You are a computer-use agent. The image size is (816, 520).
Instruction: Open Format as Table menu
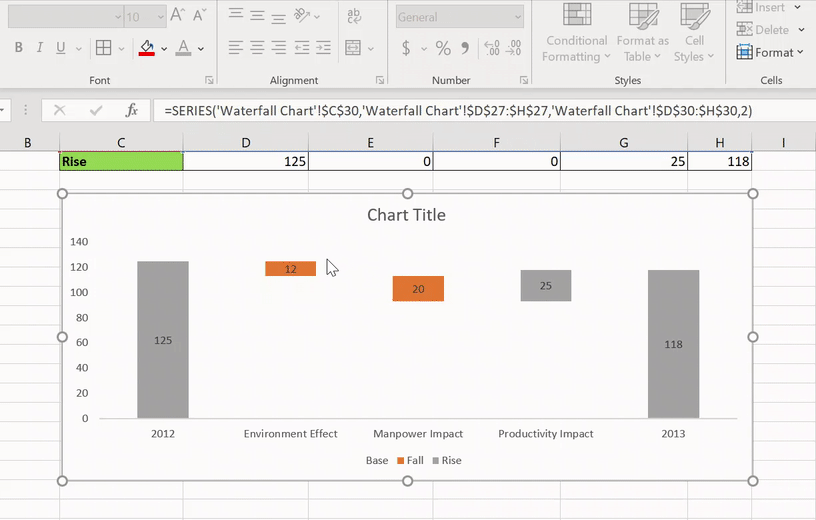(x=643, y=32)
